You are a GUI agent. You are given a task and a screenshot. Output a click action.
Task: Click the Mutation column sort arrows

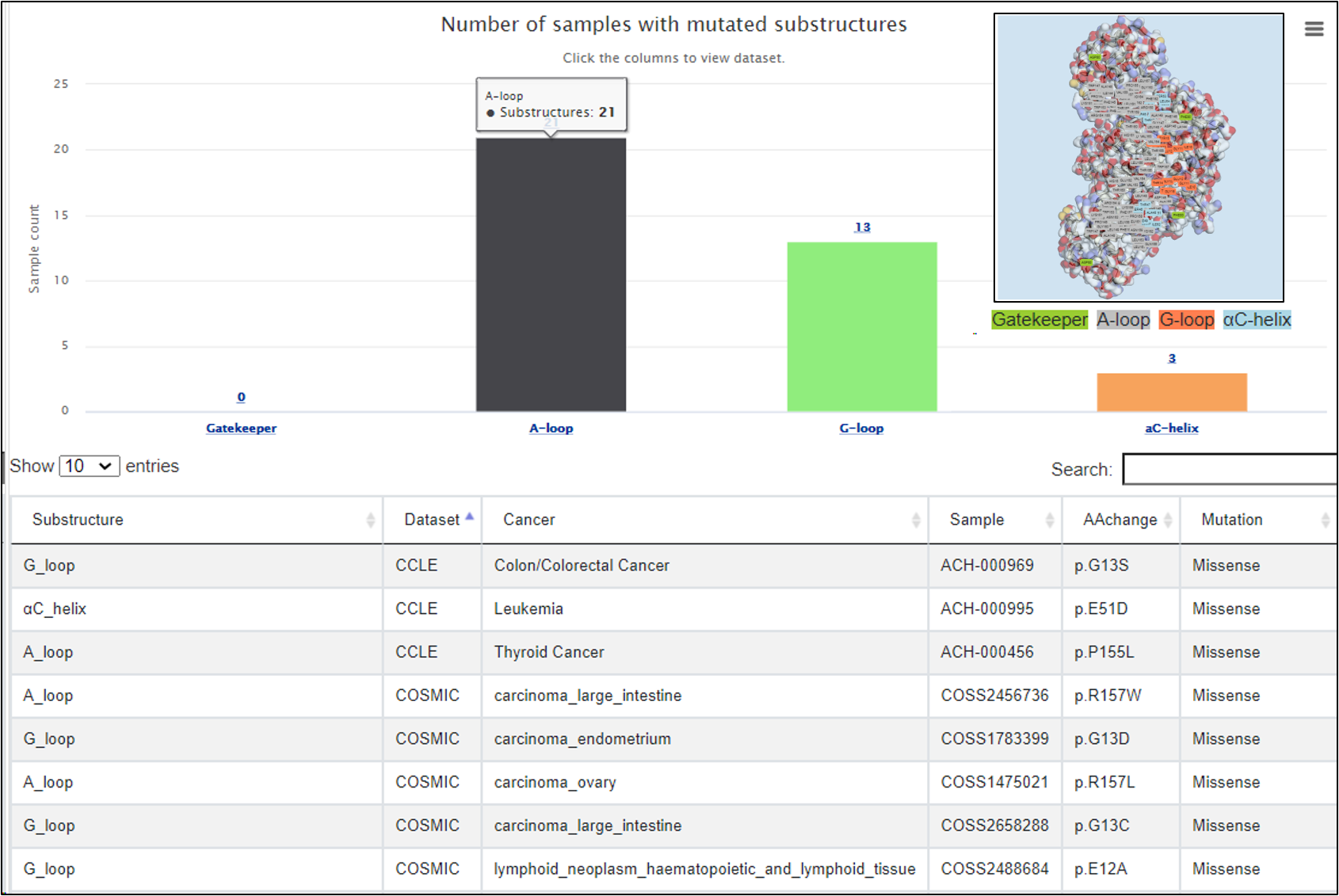click(x=1325, y=520)
